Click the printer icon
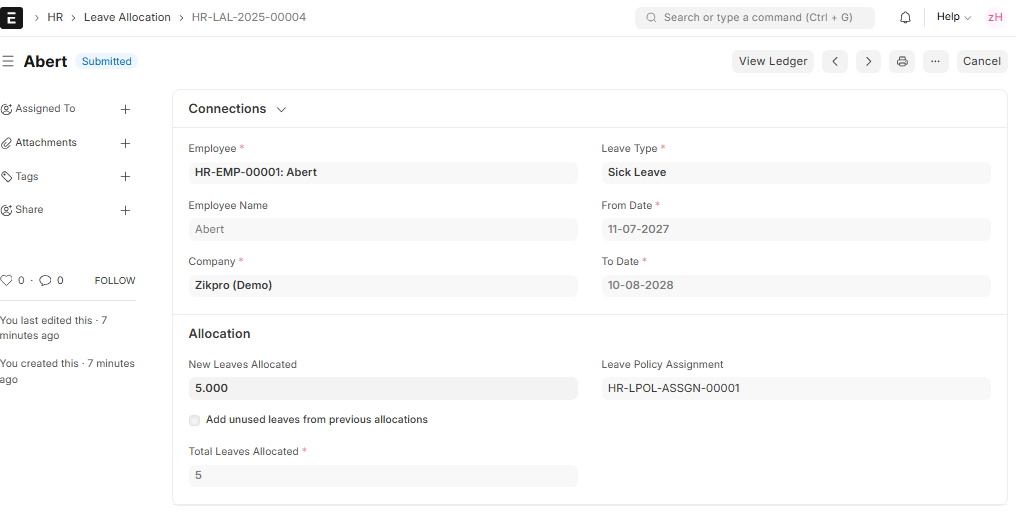This screenshot has width=1016, height=526. 902,62
